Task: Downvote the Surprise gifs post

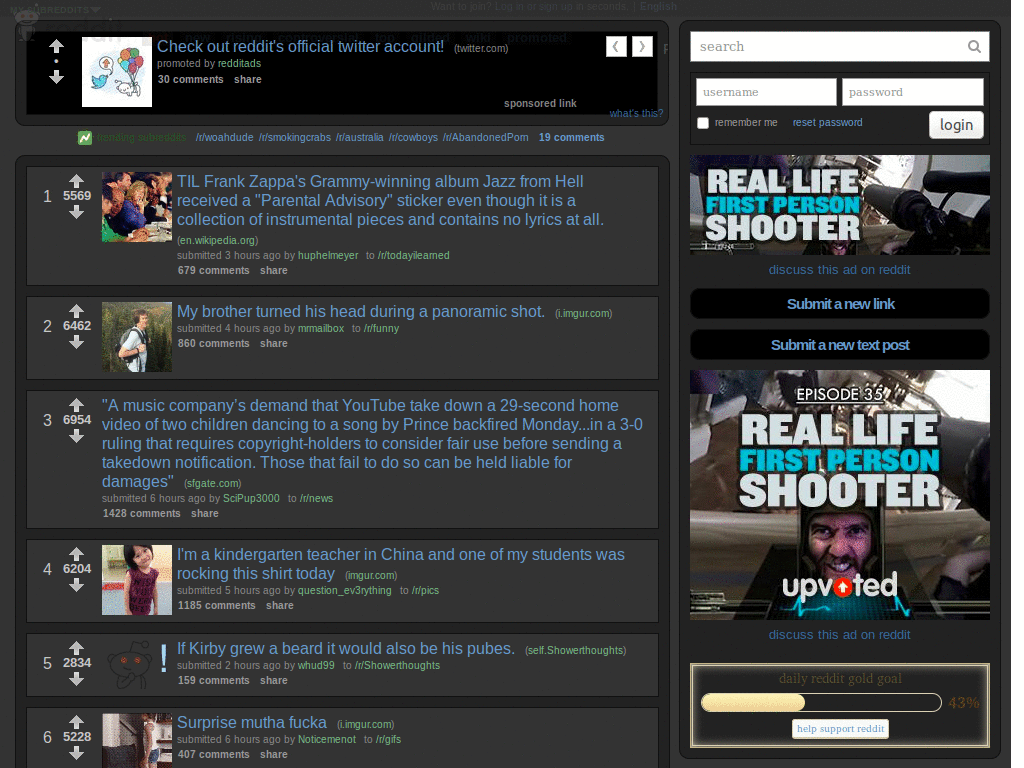Action: (x=76, y=753)
